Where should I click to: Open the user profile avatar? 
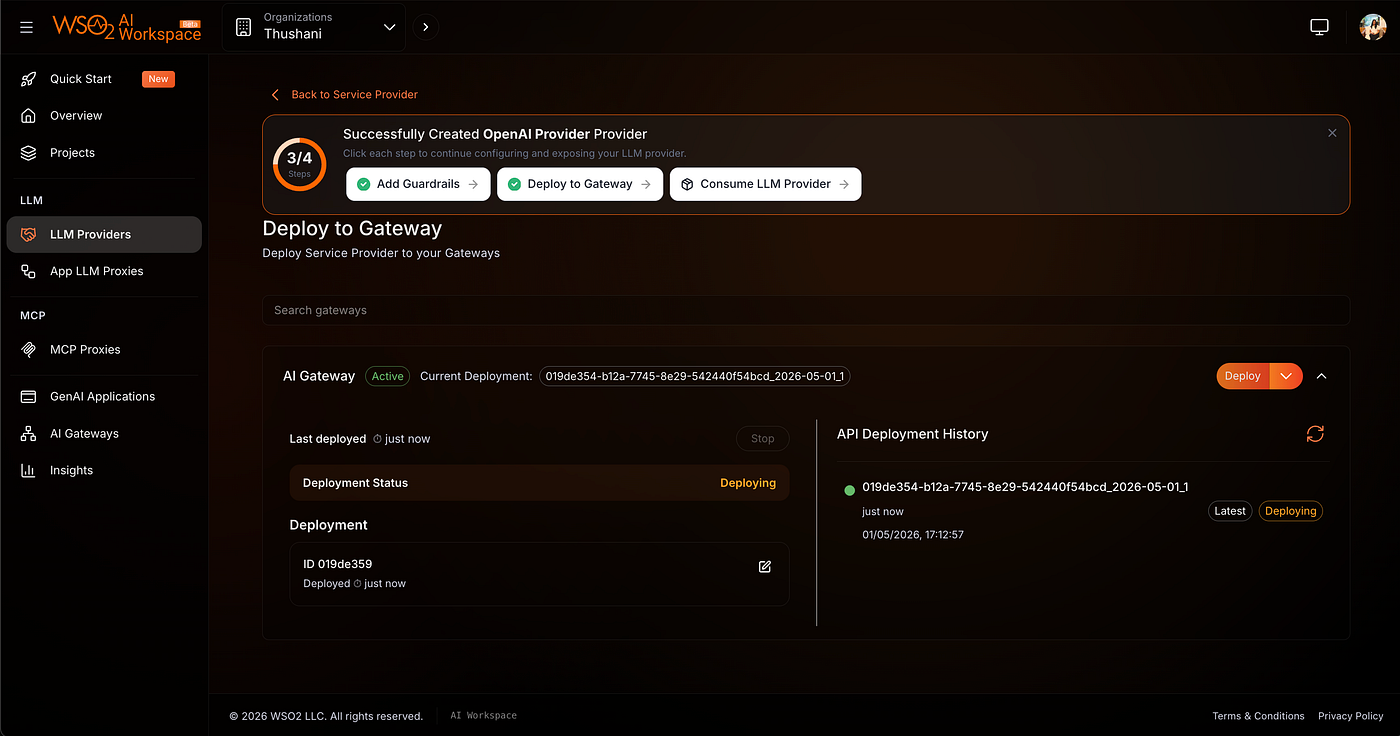(1372, 27)
